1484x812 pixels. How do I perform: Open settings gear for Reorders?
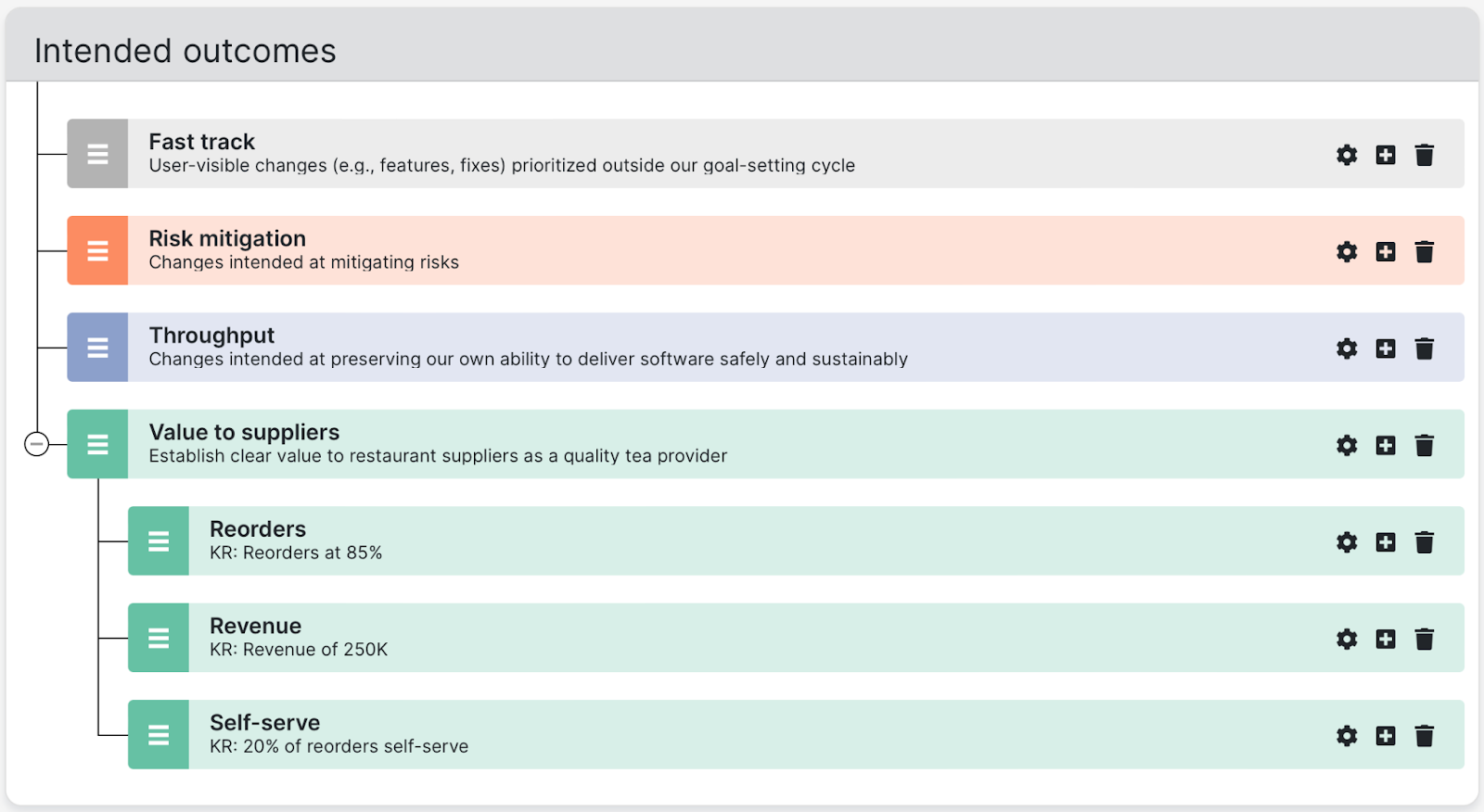1347,542
